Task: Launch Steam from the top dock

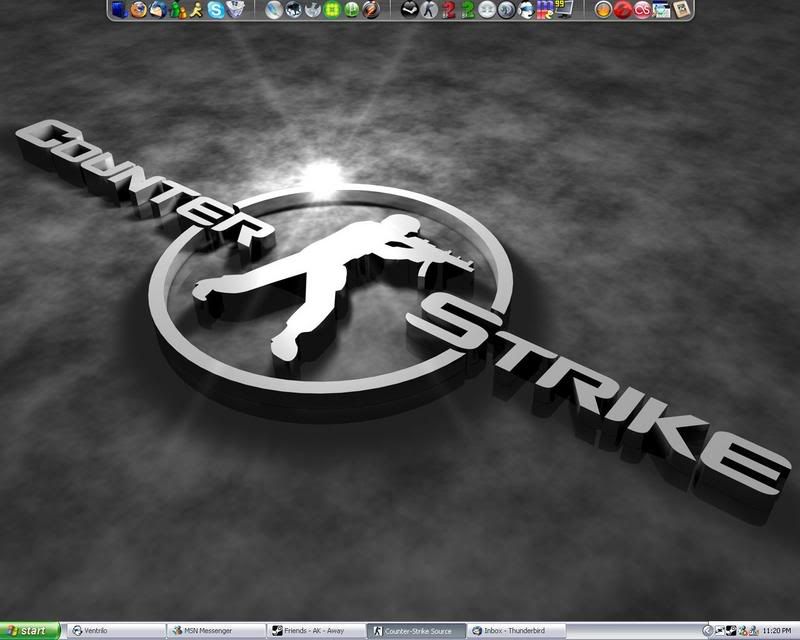Action: pos(410,10)
